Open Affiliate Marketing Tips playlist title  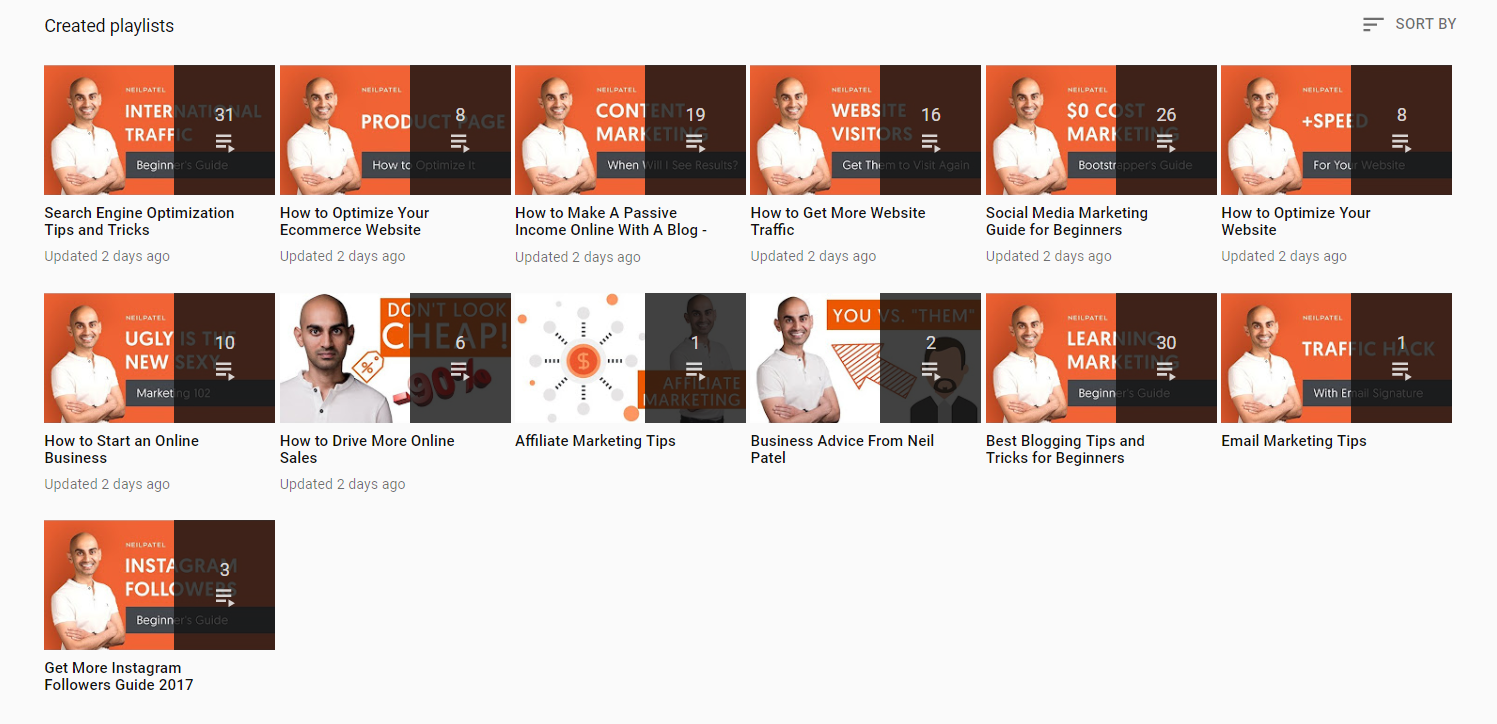595,441
